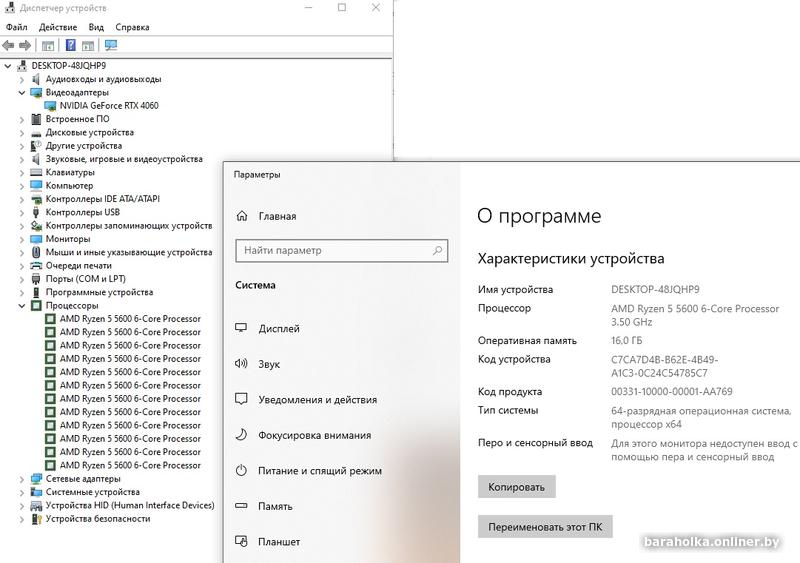This screenshot has height=563, width=800.
Task: Click the Фокусировка внимания moon icon
Action: point(241,435)
